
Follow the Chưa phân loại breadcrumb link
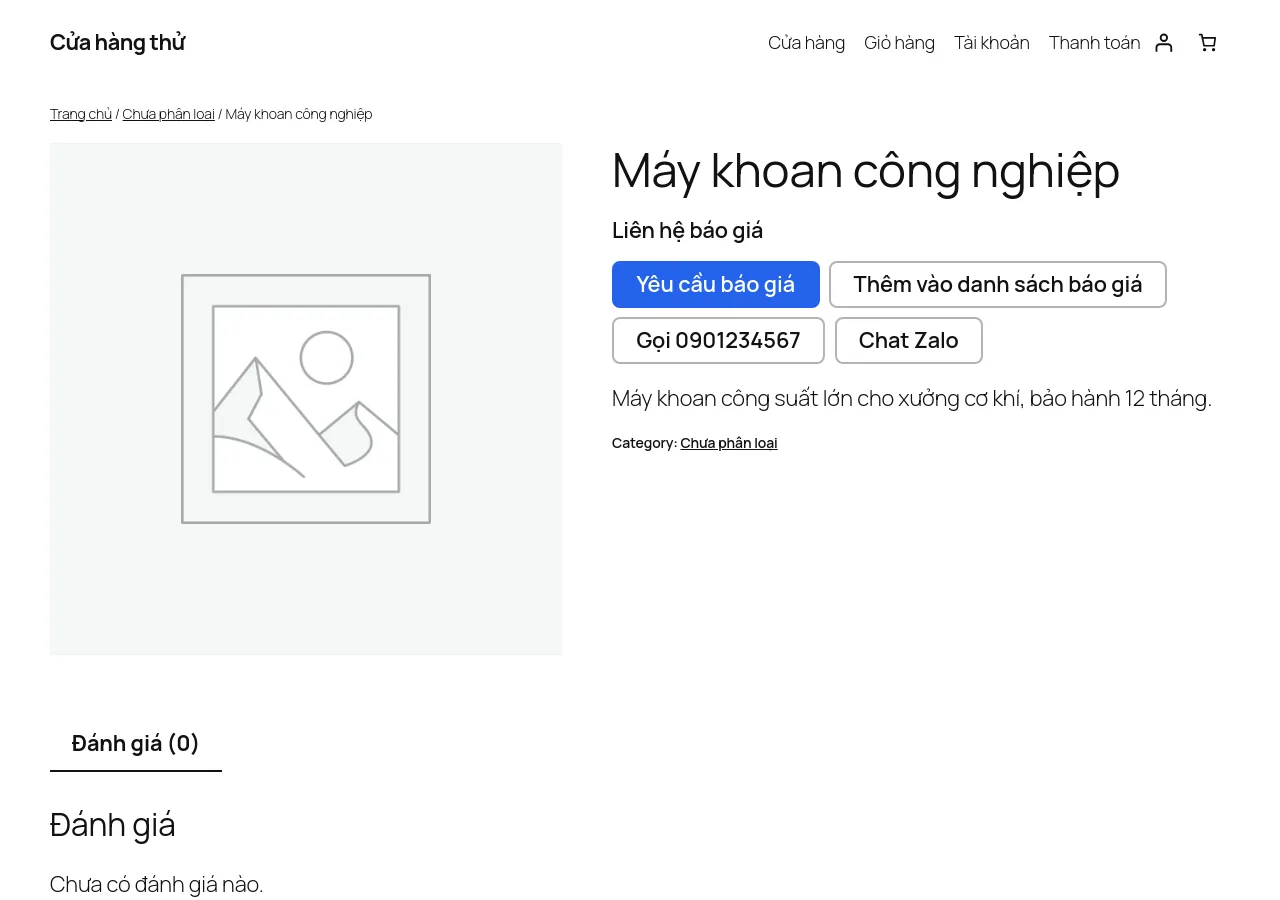[168, 114]
